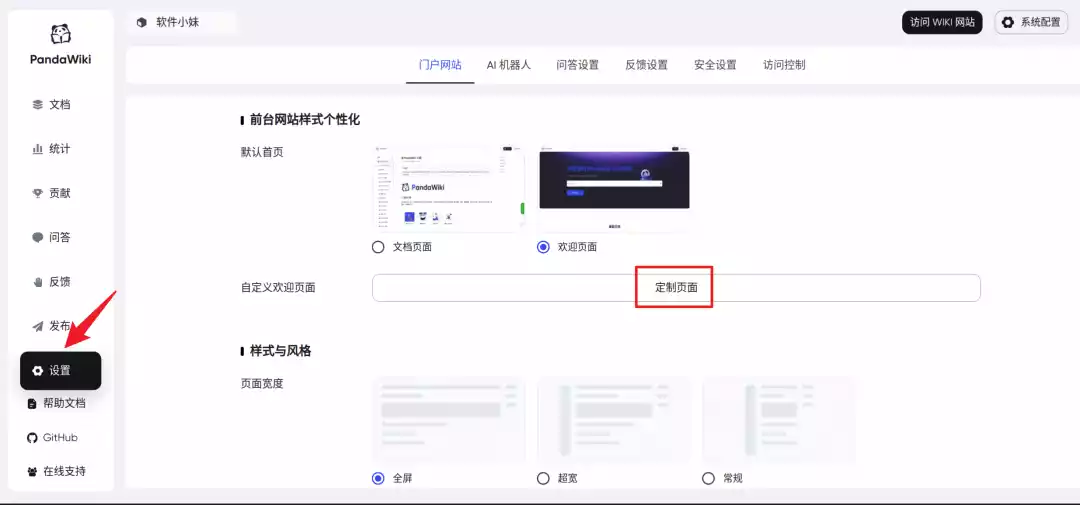Open the 问答设置 tab

(x=578, y=65)
